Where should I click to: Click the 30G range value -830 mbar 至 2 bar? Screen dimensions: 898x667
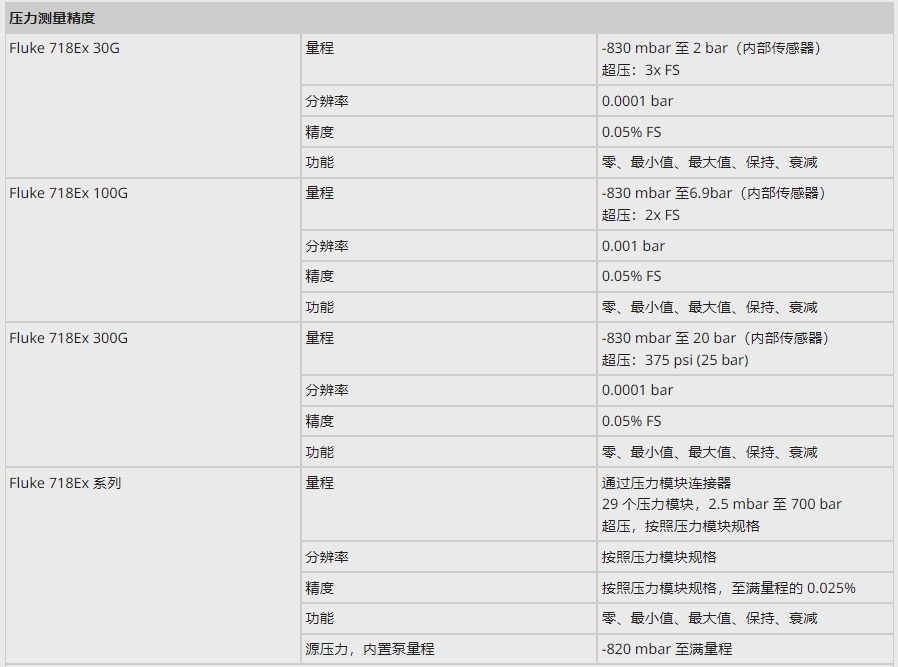pyautogui.click(x=711, y=48)
